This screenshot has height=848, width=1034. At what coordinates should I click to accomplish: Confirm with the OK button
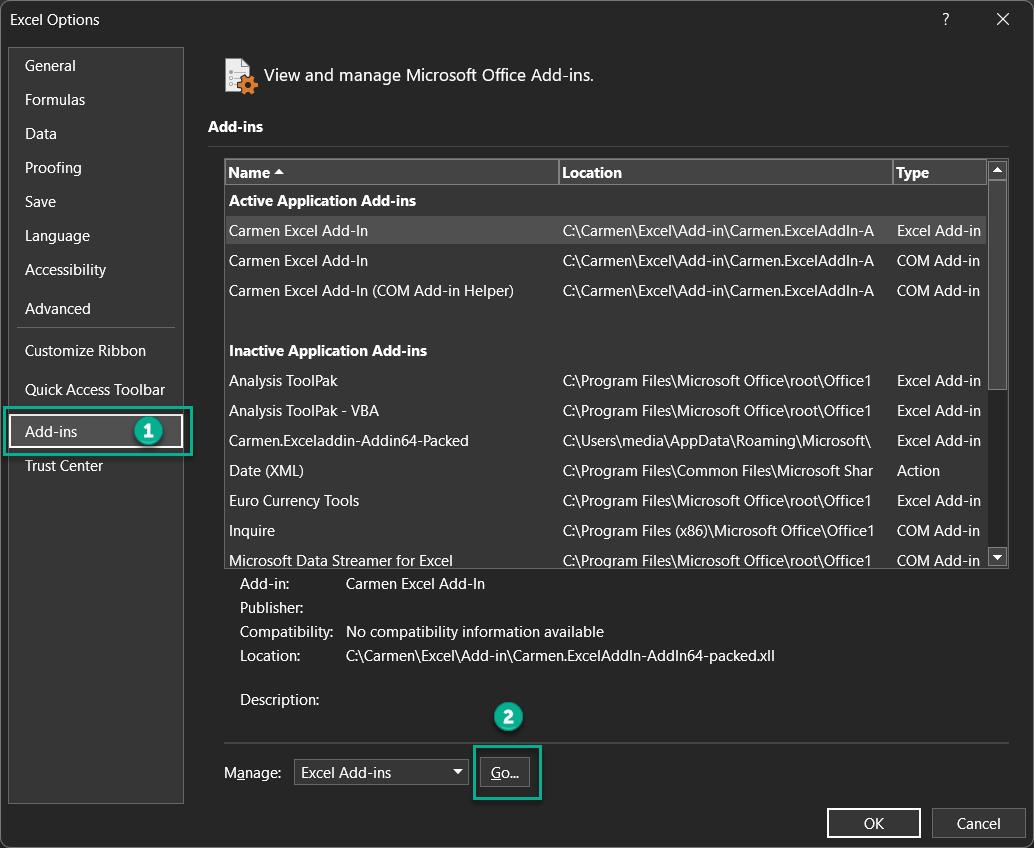pos(873,823)
